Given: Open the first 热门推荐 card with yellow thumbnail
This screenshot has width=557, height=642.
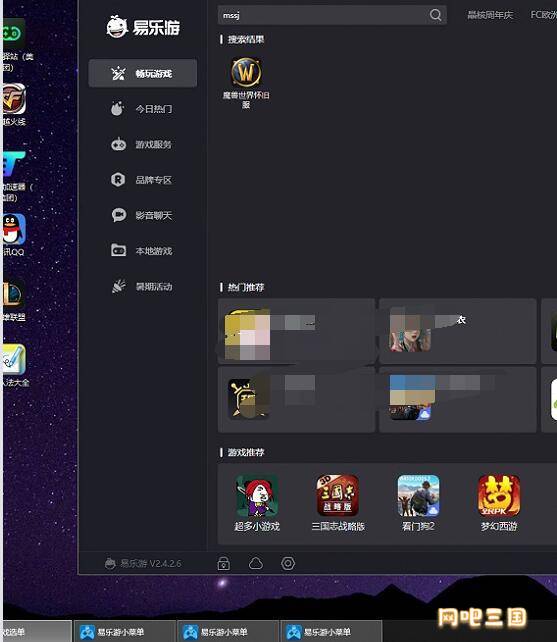Looking at the screenshot, I should pyautogui.click(x=296, y=331).
